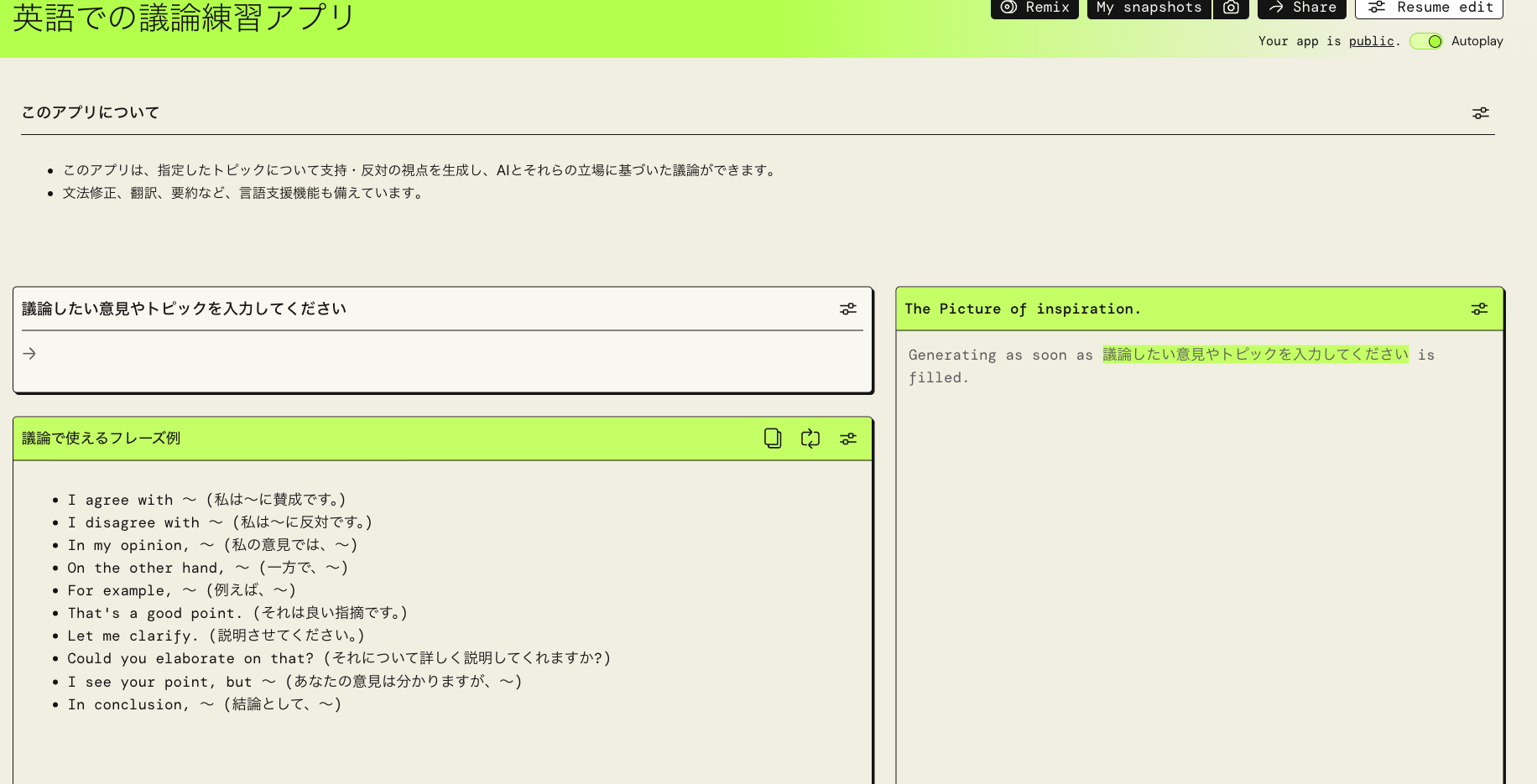Click the topic input field with arrow

(x=443, y=354)
